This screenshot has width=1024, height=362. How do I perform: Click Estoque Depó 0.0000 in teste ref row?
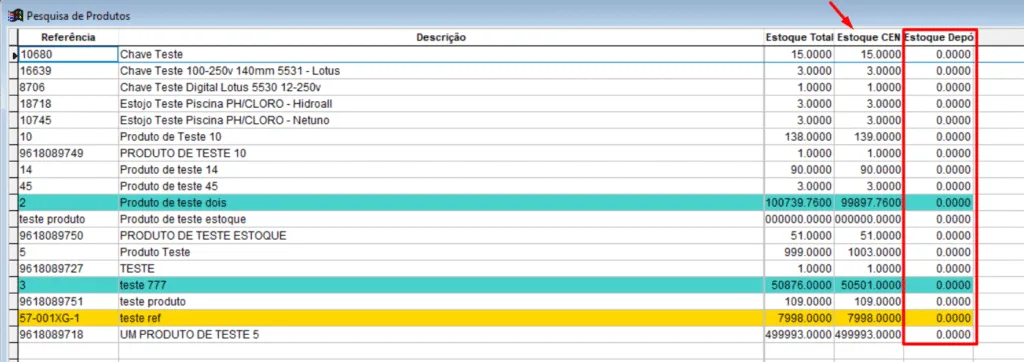click(953, 318)
